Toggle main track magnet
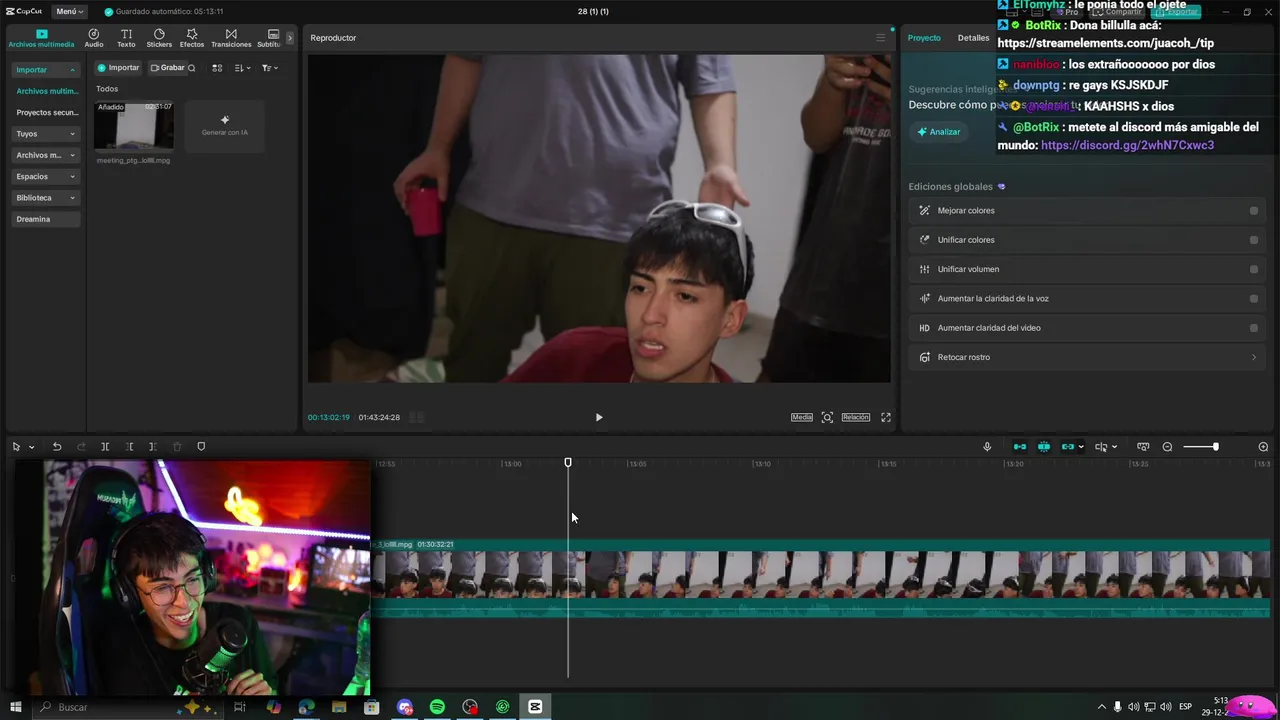The height and width of the screenshot is (720, 1280). [x=1020, y=447]
